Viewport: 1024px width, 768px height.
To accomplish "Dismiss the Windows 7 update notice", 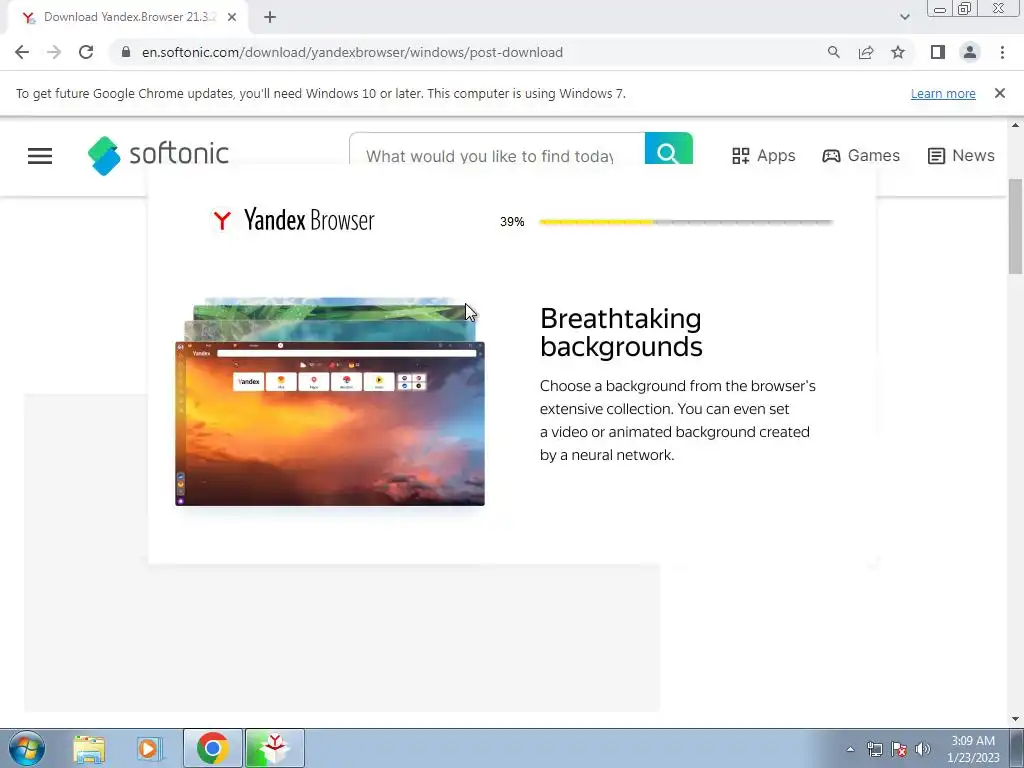I will 999,93.
